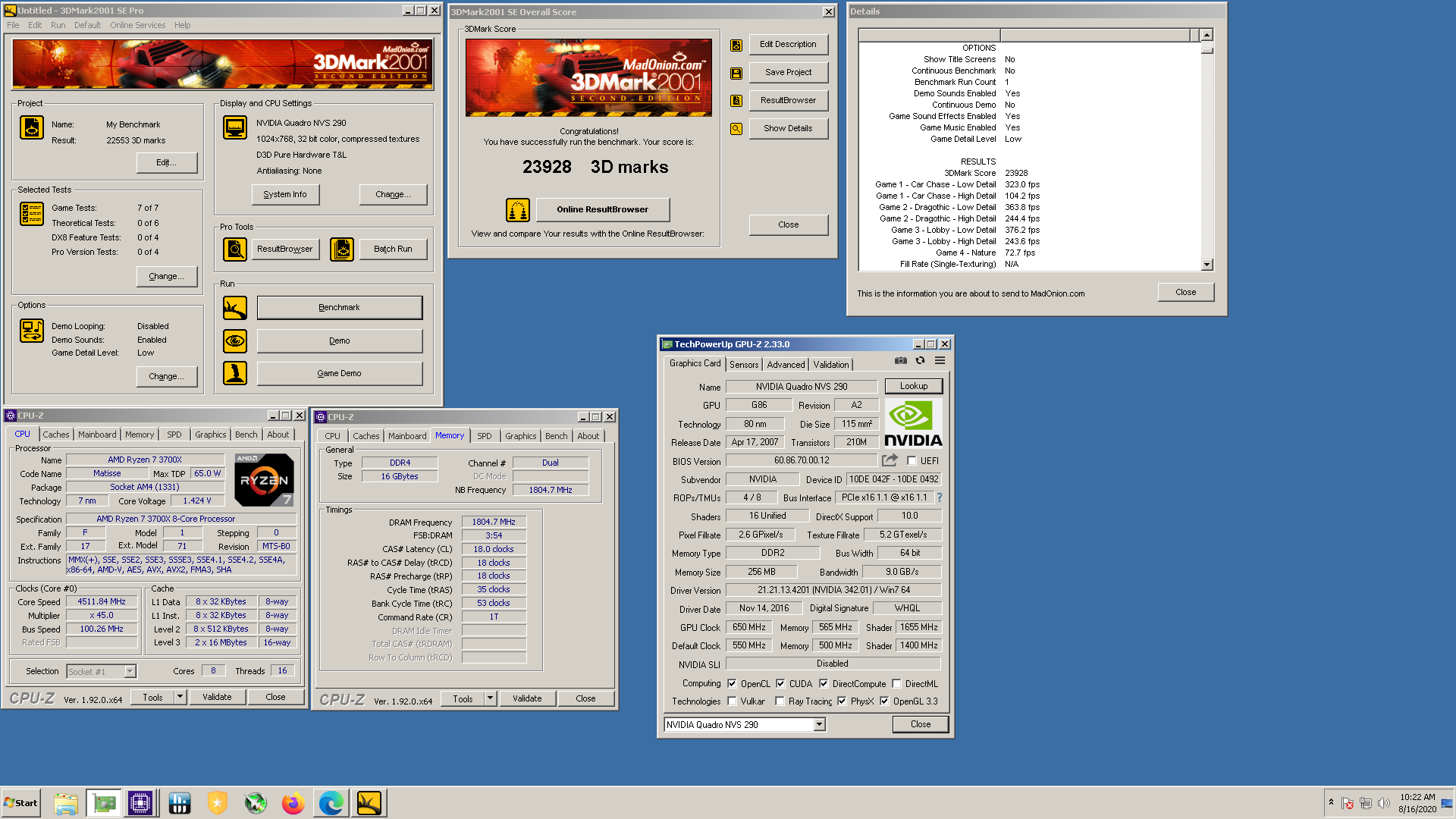Expand the Tools dropdown arrow in Memory CPU-Z
Screen dimensions: 1456x819
(490, 699)
